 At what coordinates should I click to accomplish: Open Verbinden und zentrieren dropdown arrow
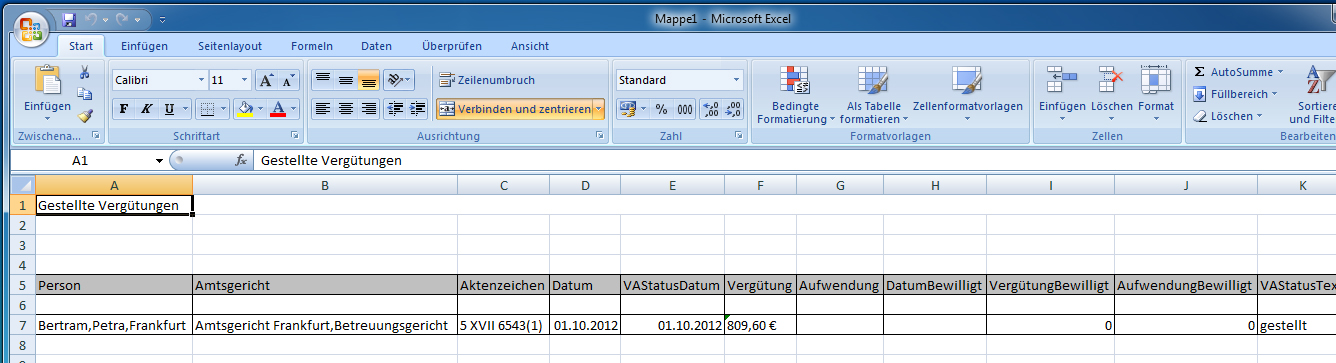(x=599, y=109)
